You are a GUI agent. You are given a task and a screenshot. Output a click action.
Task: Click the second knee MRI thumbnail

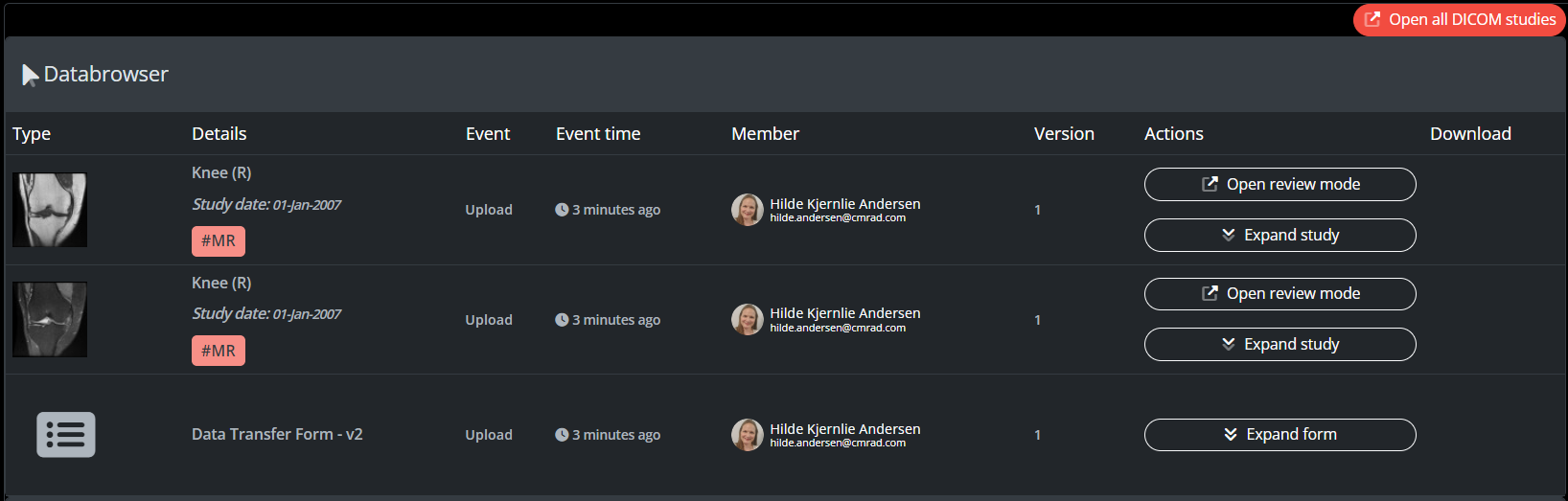[50, 319]
